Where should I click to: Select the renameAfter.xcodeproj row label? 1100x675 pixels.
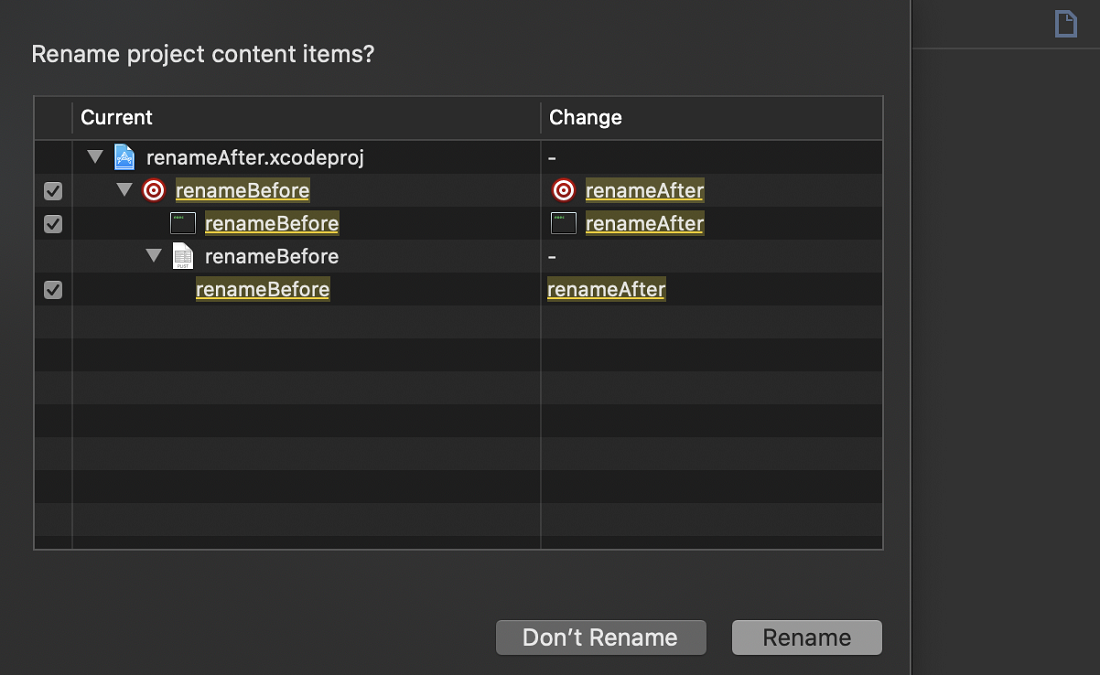[x=255, y=158]
